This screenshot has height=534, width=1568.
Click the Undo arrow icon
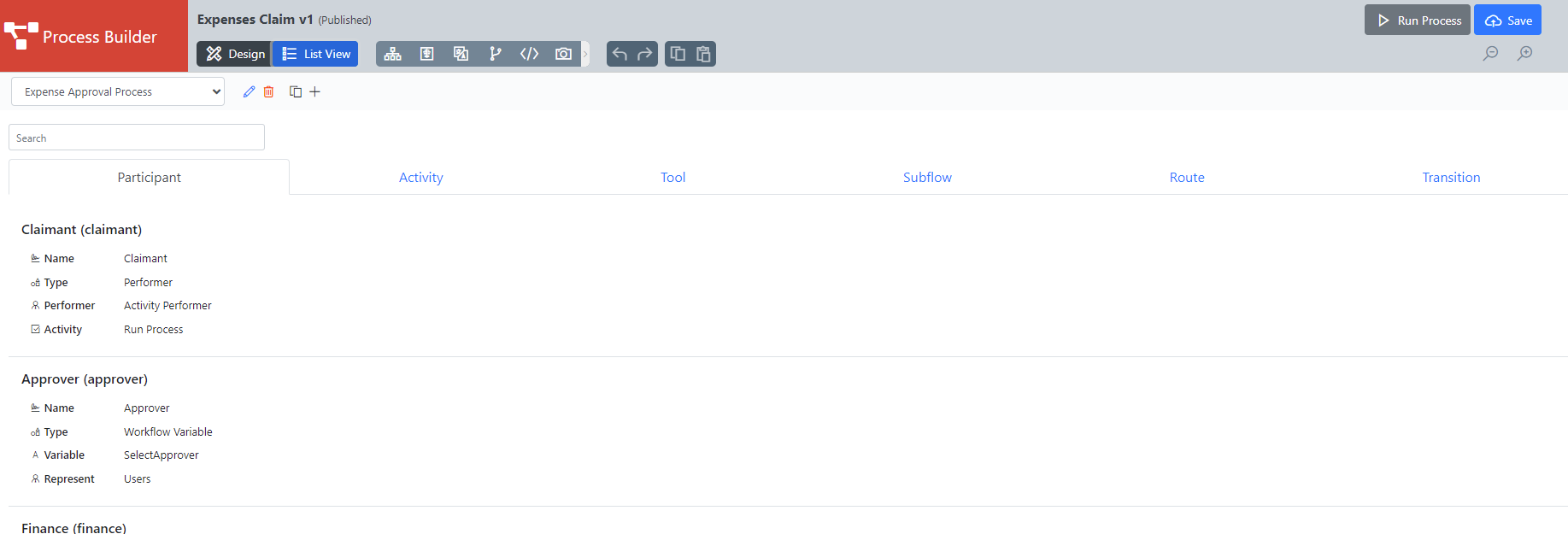click(x=620, y=54)
